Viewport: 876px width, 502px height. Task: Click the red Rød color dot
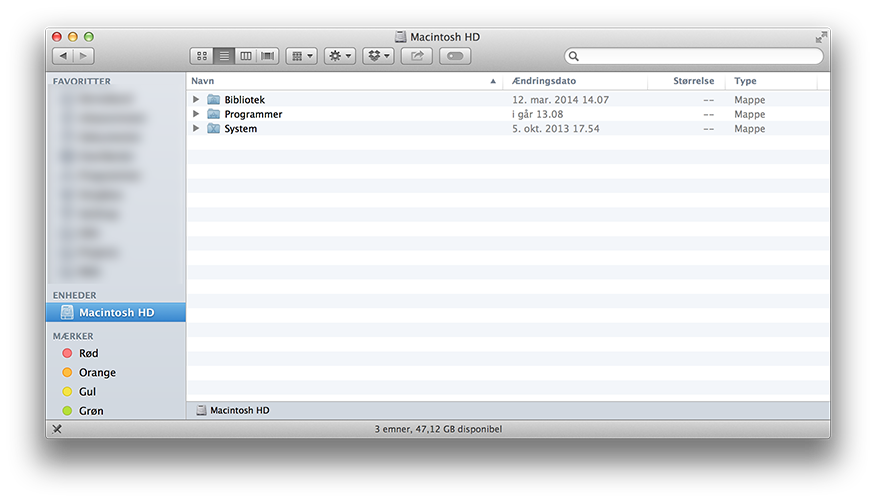click(67, 353)
